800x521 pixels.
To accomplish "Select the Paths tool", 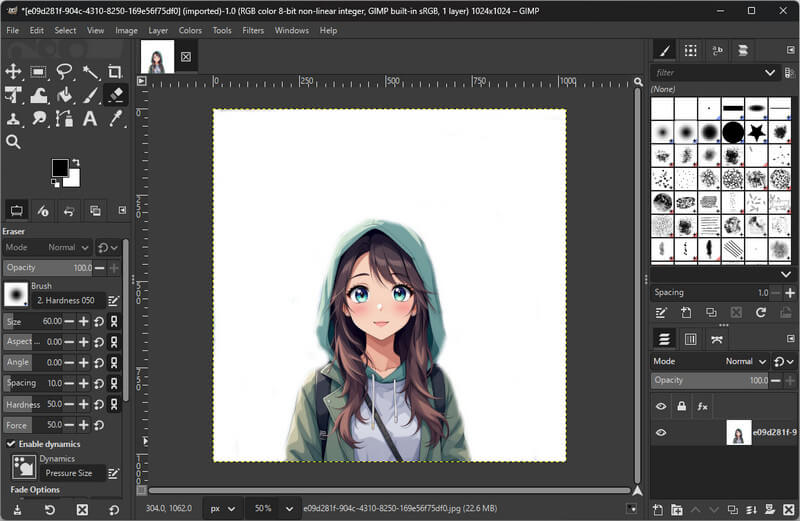I will click(x=64, y=119).
